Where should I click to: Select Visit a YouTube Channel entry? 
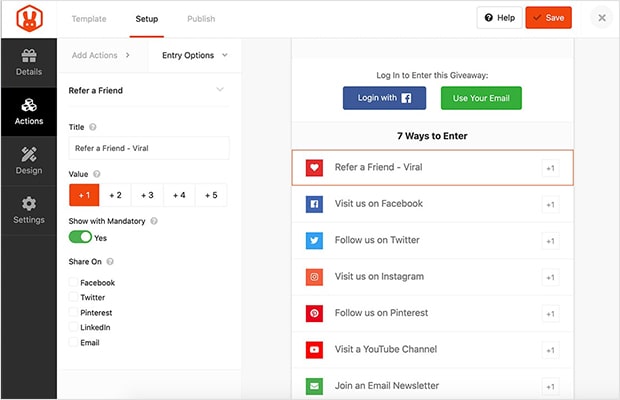[x=433, y=349]
